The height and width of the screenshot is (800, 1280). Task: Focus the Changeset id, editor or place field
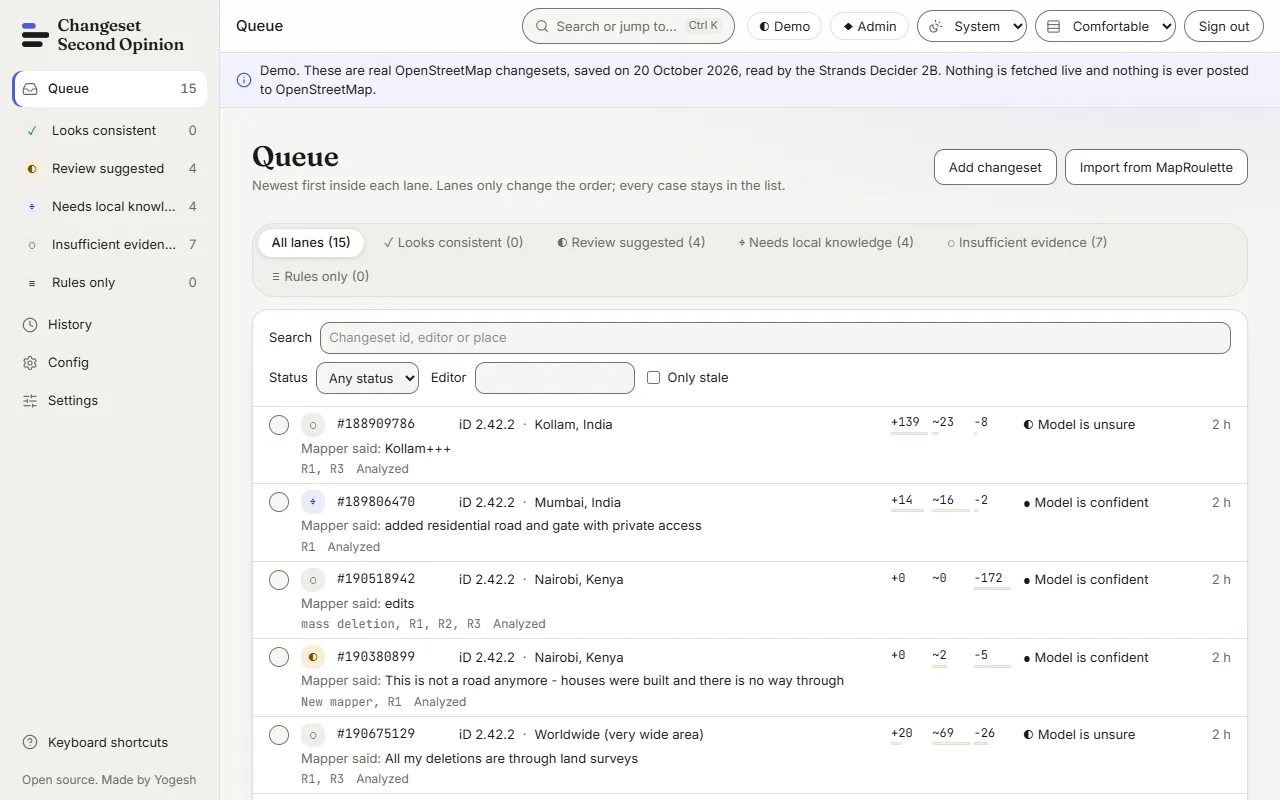pos(775,337)
